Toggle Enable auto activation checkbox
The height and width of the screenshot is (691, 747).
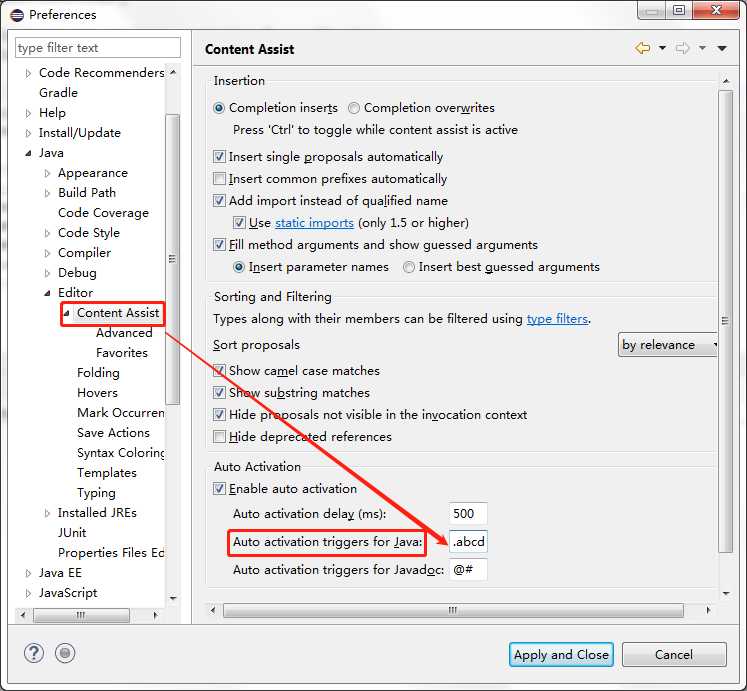coord(219,488)
